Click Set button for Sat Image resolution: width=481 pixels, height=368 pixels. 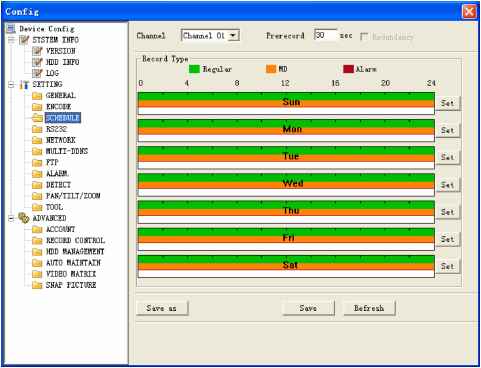448,266
